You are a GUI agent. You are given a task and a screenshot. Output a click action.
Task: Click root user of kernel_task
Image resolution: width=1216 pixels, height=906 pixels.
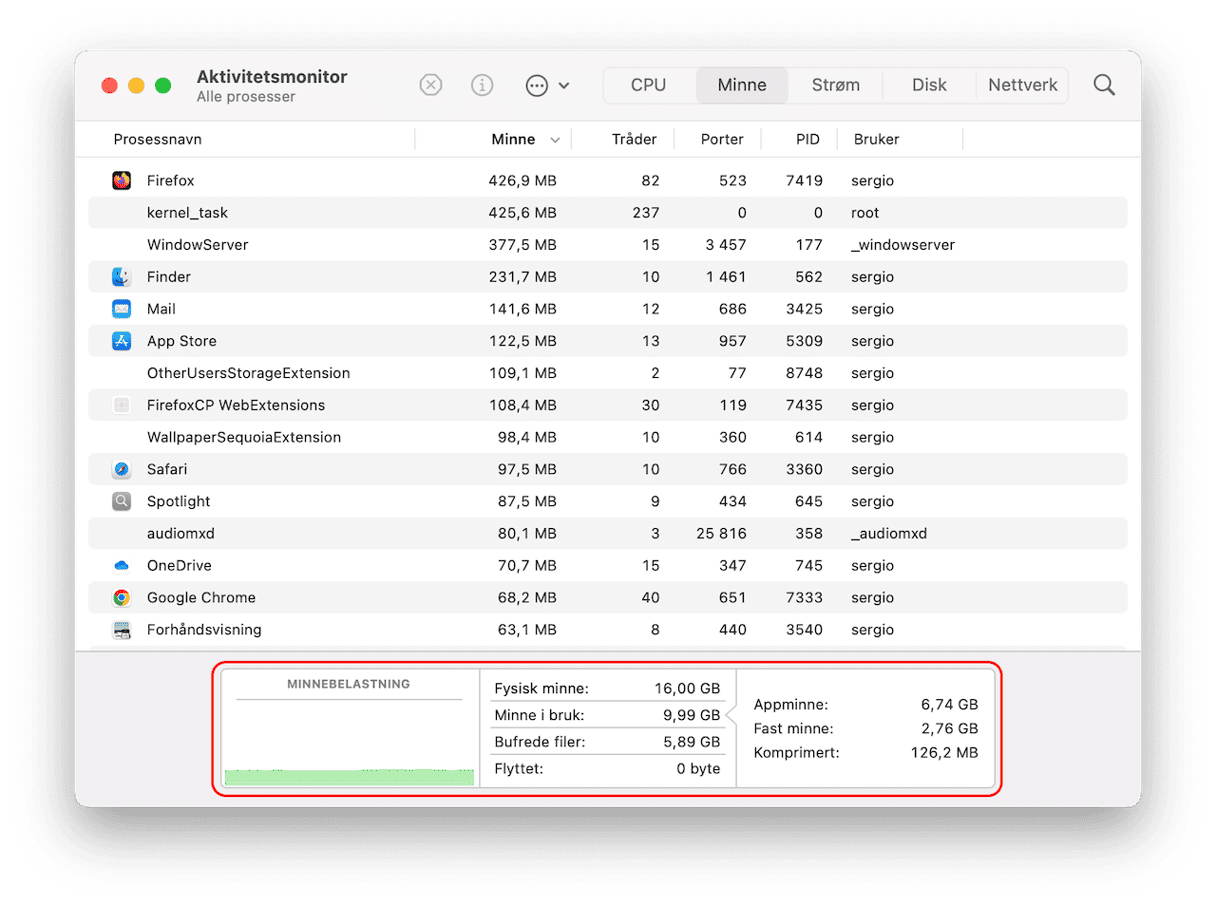pos(865,213)
